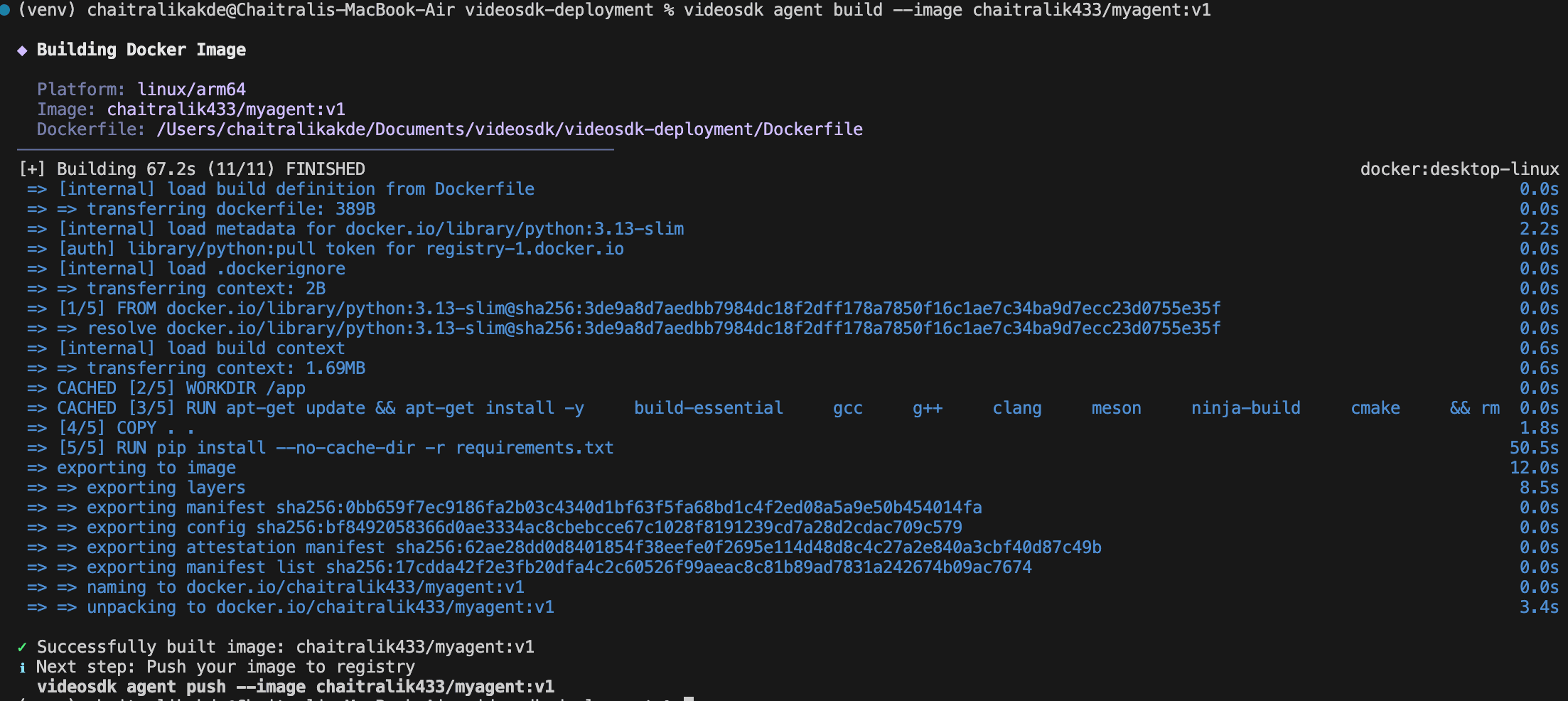
Task: Select the platform value 'linux/arm64'
Action: coord(191,90)
